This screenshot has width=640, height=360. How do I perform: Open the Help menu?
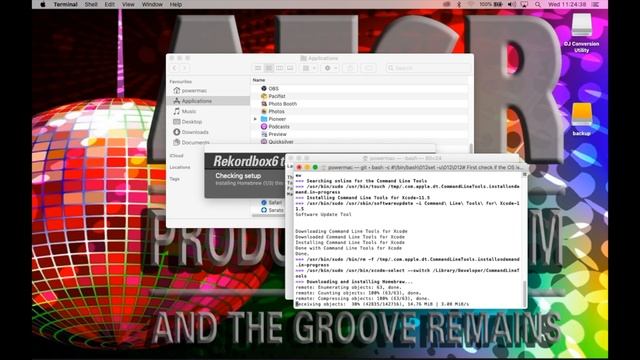point(176,4)
